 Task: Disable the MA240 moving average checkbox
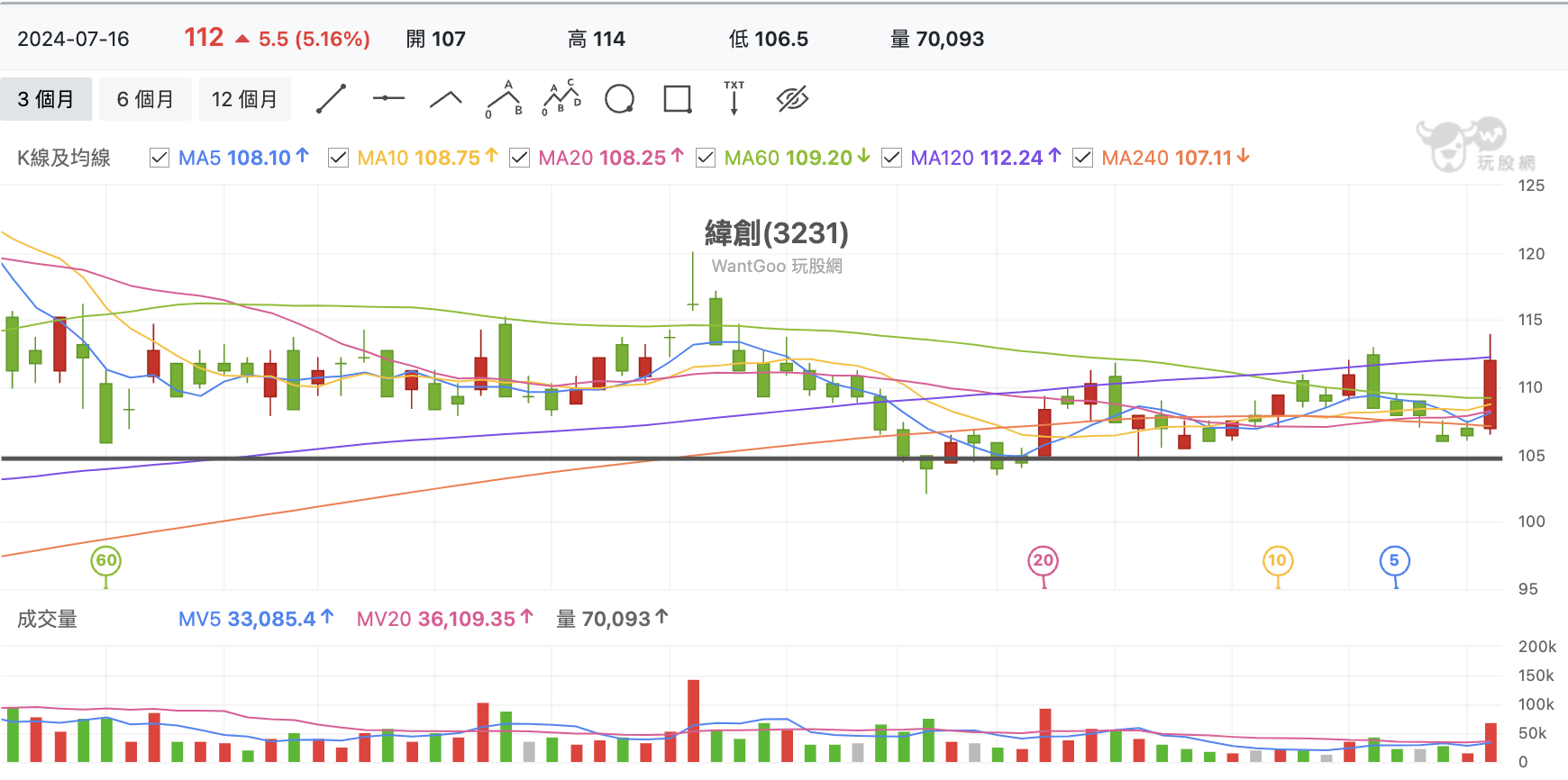tap(1082, 158)
